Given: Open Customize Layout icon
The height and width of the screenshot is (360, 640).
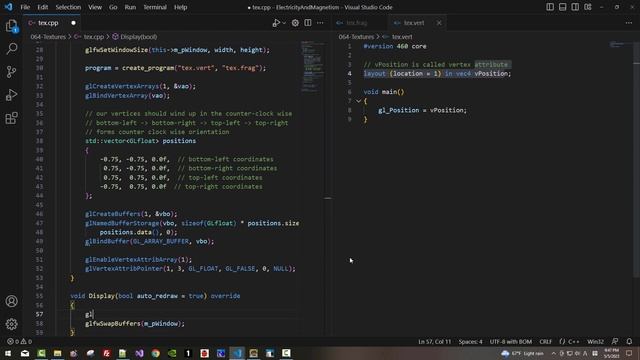Looking at the screenshot, I should pyautogui.click(x=588, y=7).
